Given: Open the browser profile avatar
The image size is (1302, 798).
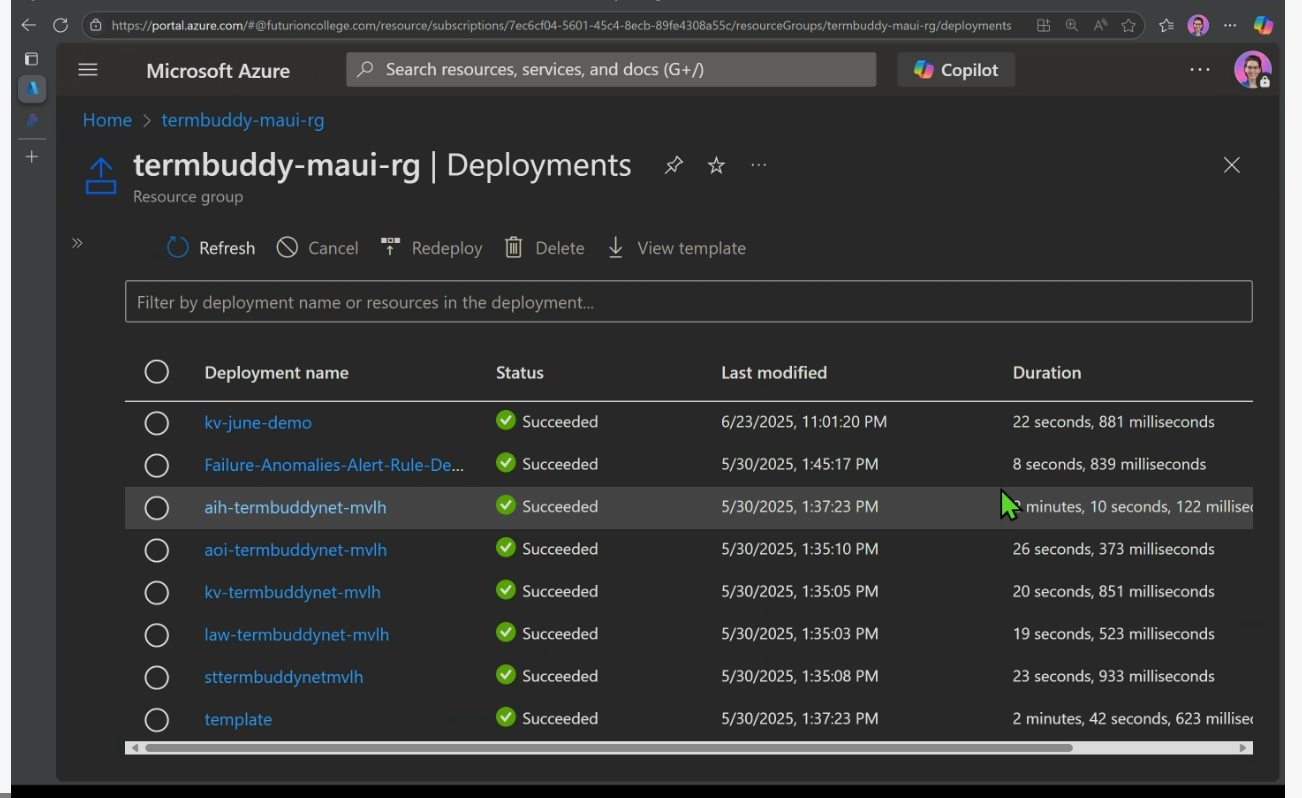Looking at the screenshot, I should (1198, 26).
